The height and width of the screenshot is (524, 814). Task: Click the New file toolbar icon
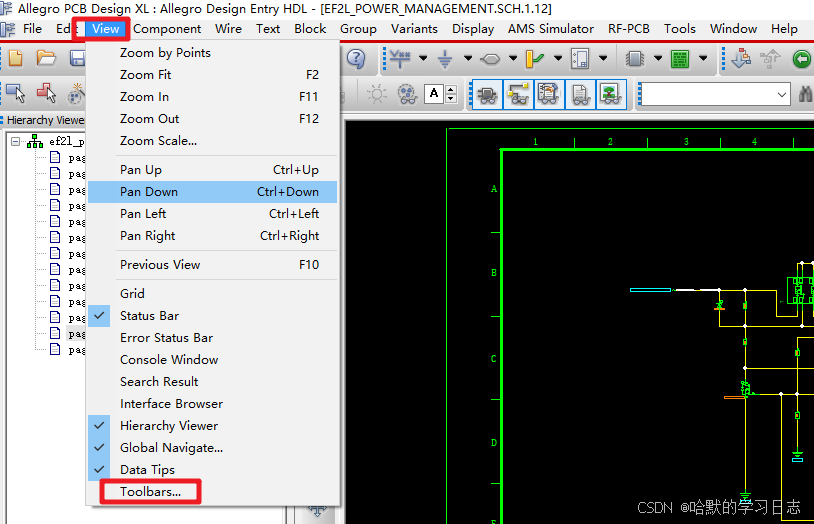point(16,59)
